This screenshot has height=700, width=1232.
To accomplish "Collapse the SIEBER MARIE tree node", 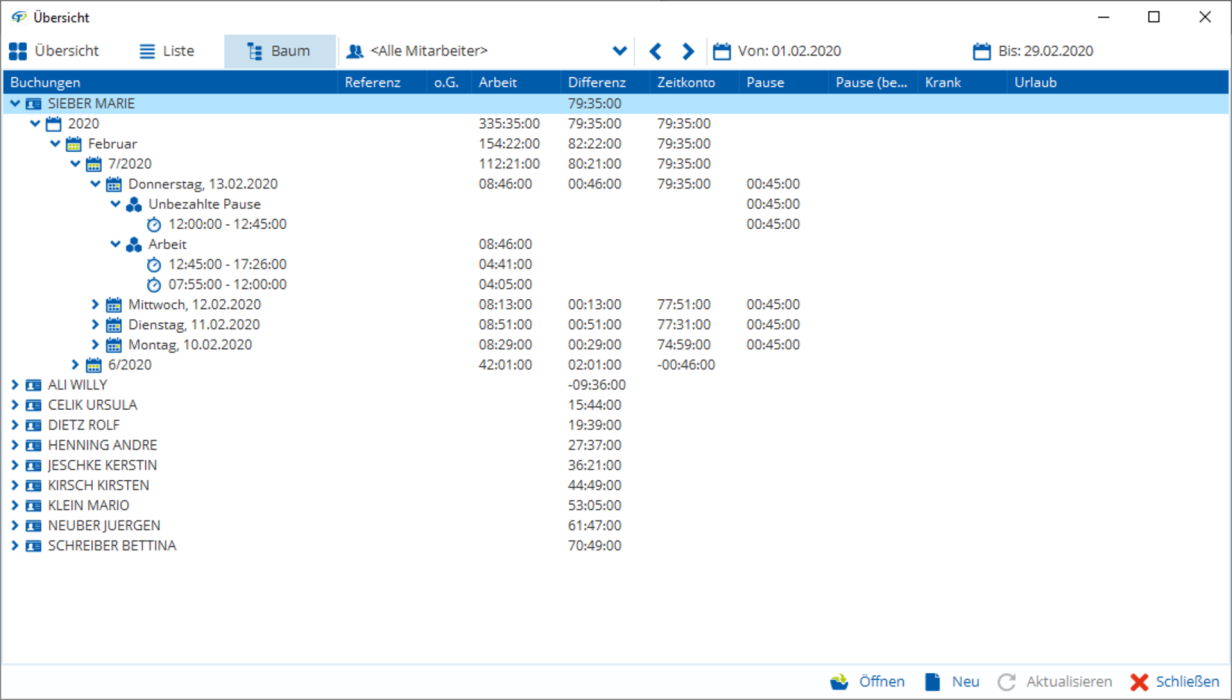I will [x=15, y=103].
